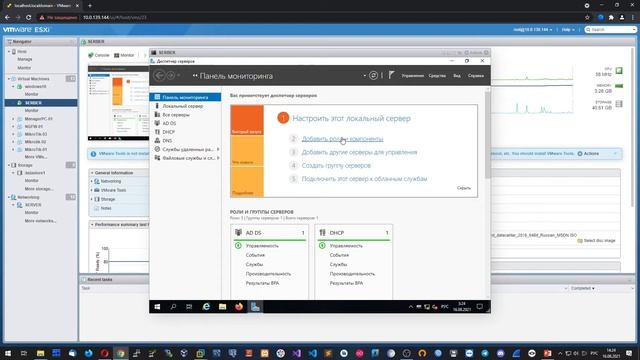Image resolution: width=640 pixels, height=360 pixels.
Task: Open the DHCP role tile header
Action: [x=353, y=233]
